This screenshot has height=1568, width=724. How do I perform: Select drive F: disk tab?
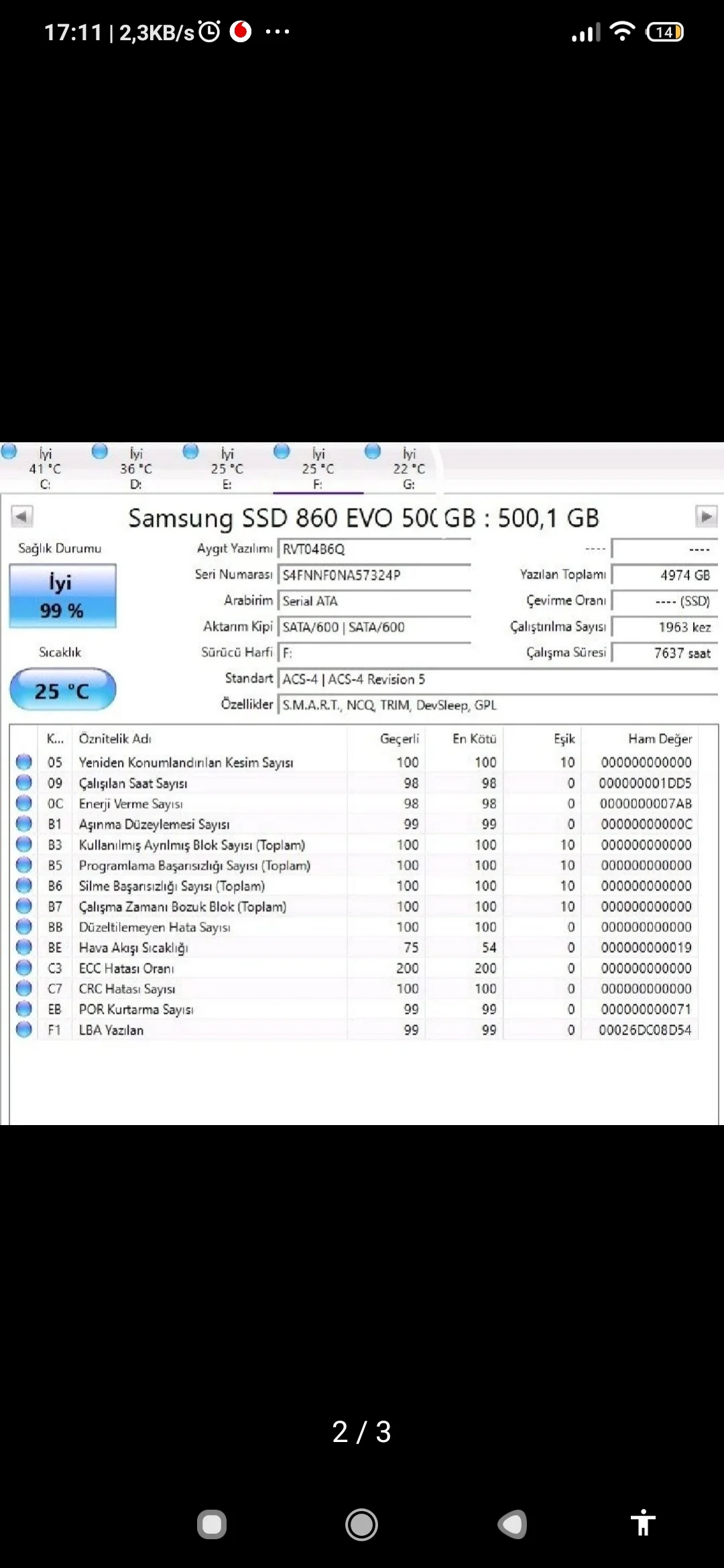click(x=318, y=468)
